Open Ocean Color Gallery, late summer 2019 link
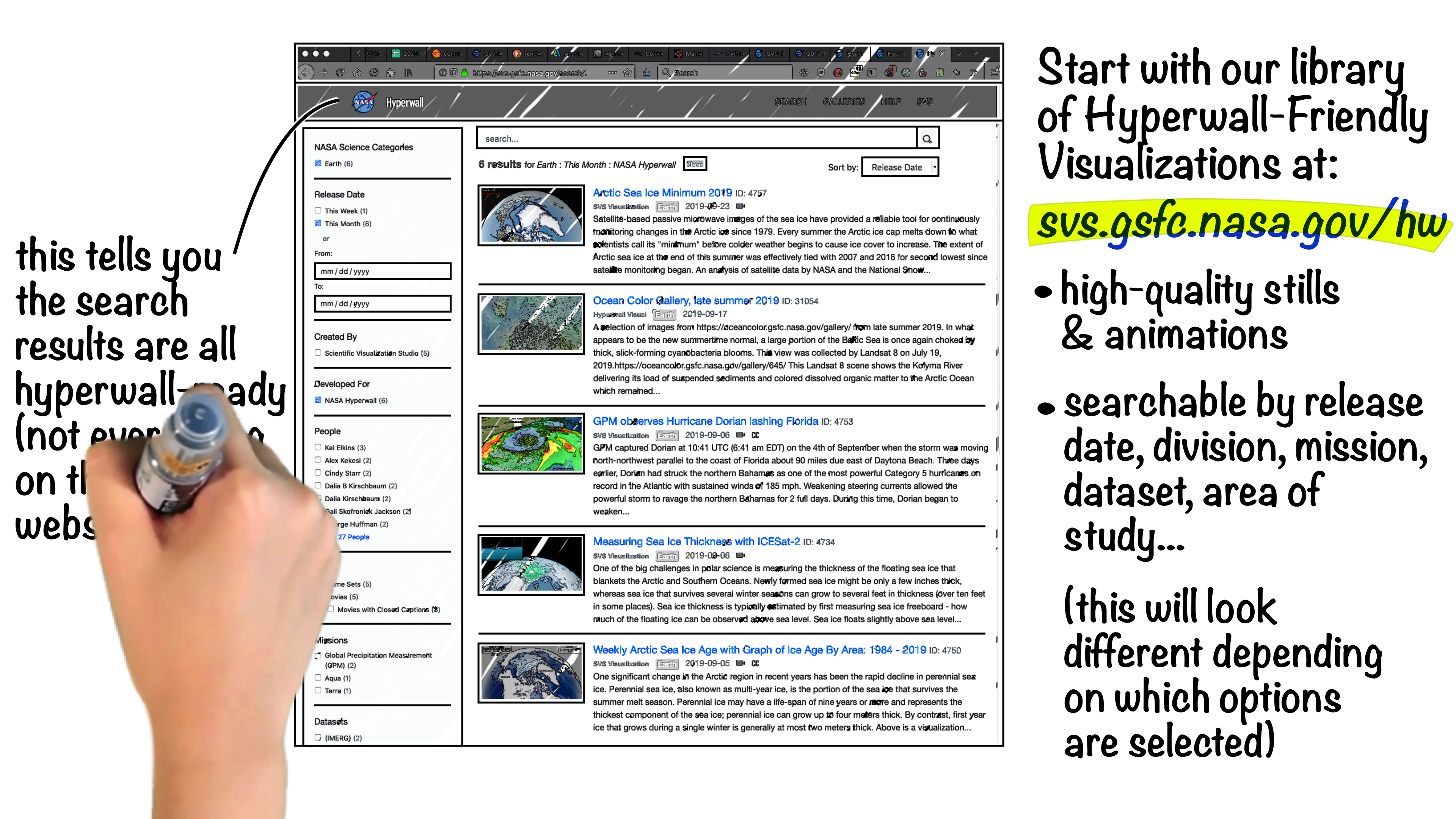The image size is (1456, 819). (x=686, y=301)
